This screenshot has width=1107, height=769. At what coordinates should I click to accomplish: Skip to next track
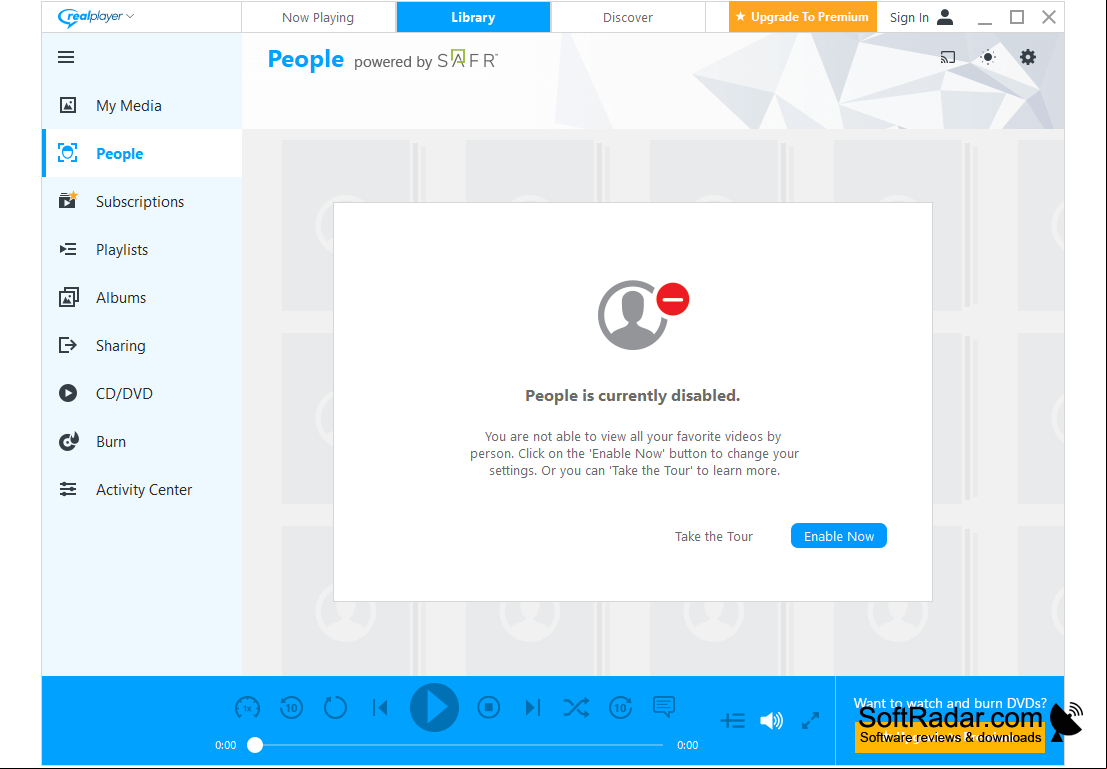click(533, 707)
